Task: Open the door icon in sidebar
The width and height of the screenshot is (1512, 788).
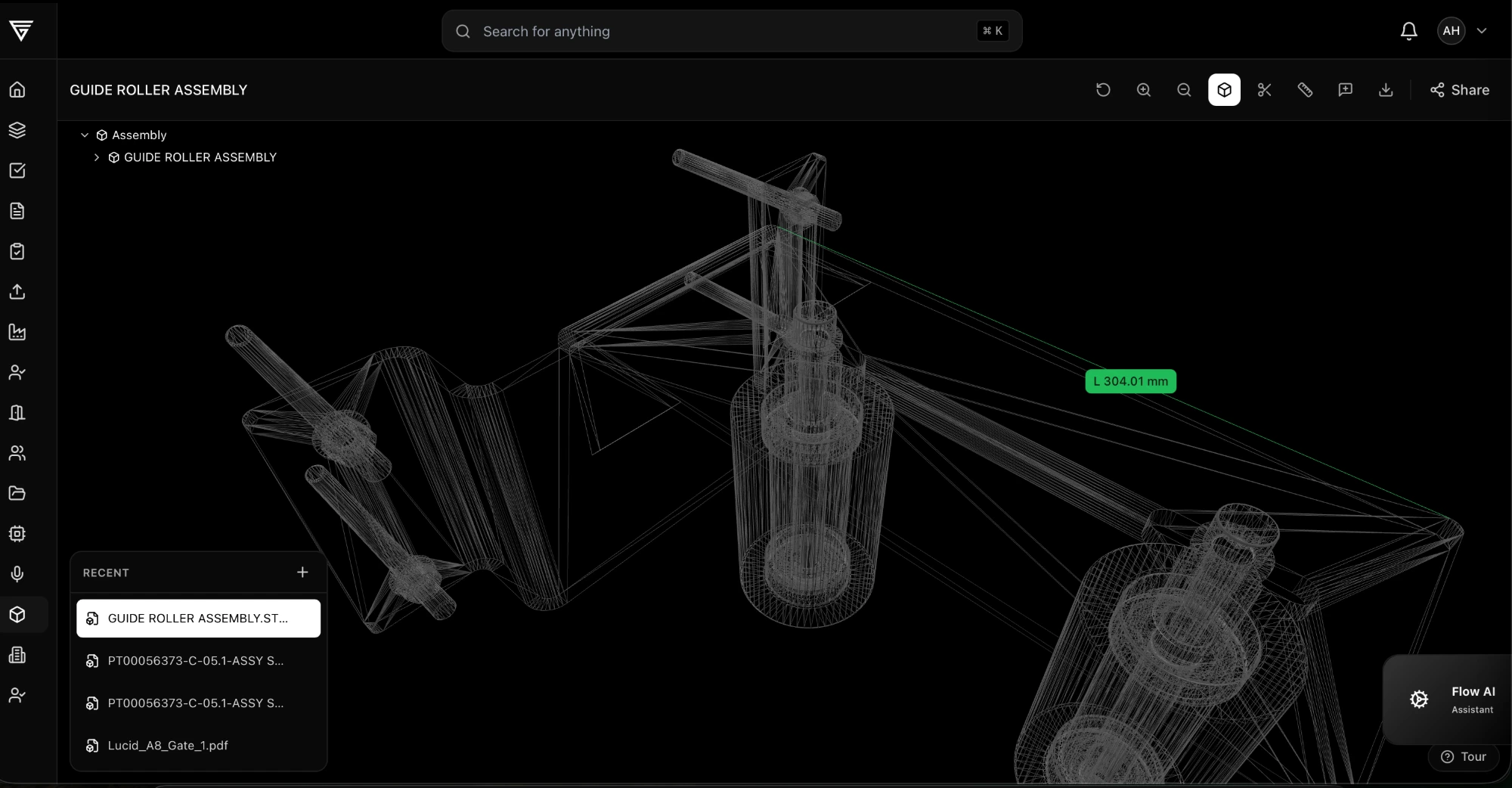Action: (17, 413)
